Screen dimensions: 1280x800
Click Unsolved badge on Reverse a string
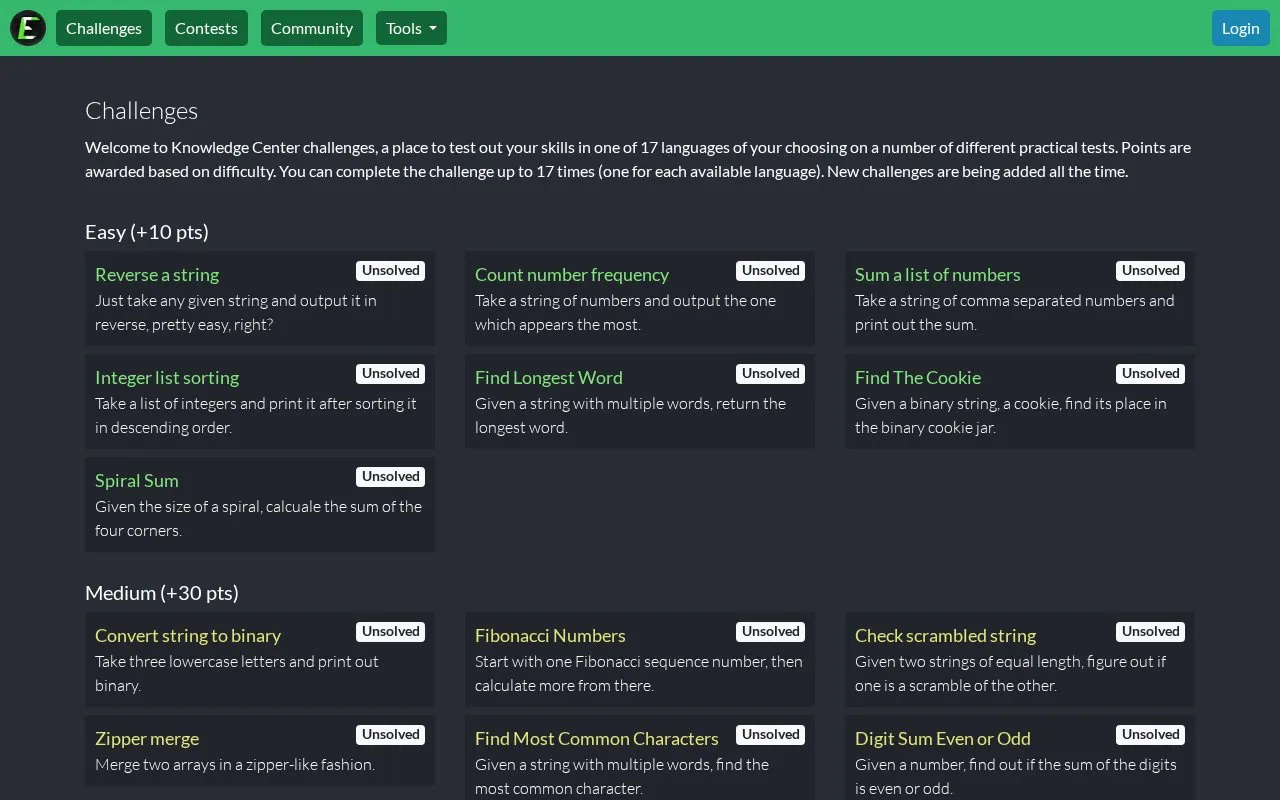pos(391,271)
